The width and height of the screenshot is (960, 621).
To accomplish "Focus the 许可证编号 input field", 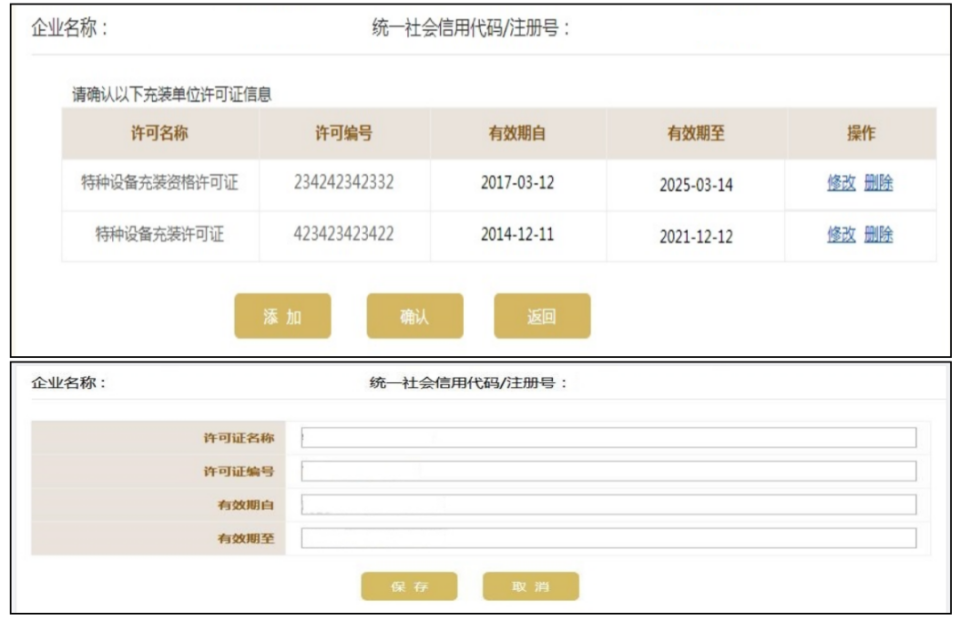I will [609, 471].
